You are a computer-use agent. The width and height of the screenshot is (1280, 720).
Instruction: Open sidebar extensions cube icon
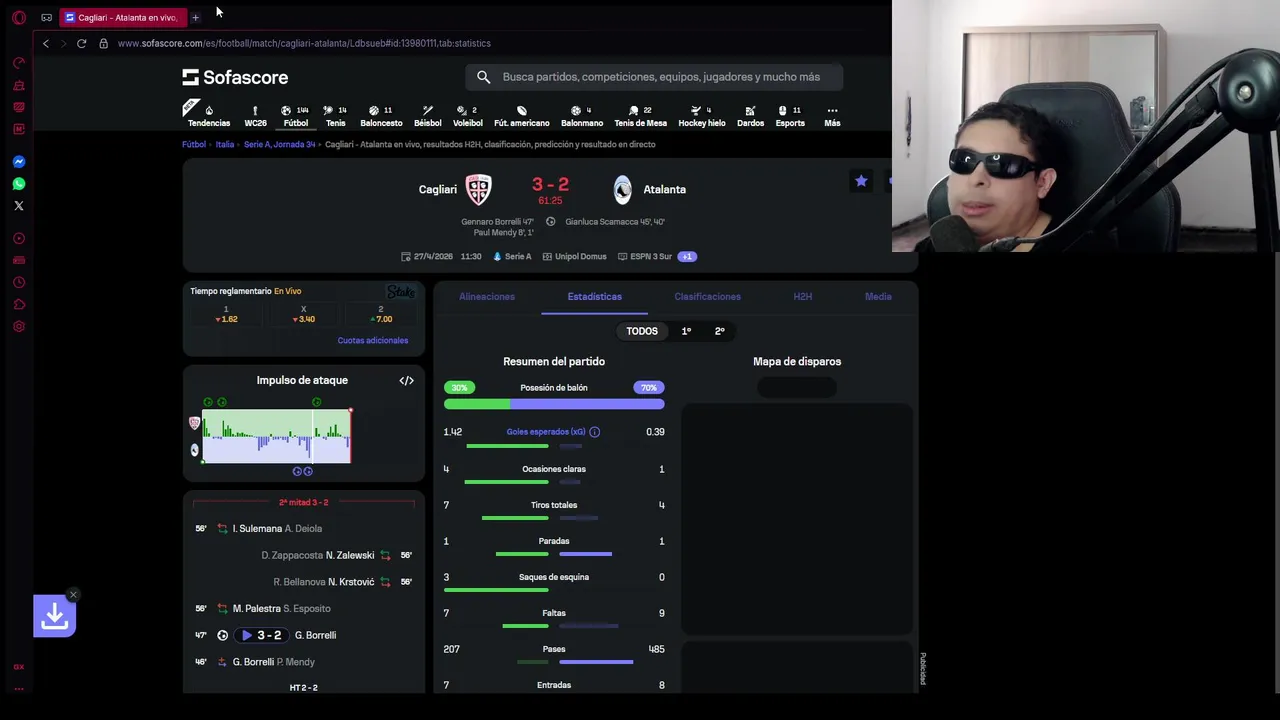tap(18, 304)
